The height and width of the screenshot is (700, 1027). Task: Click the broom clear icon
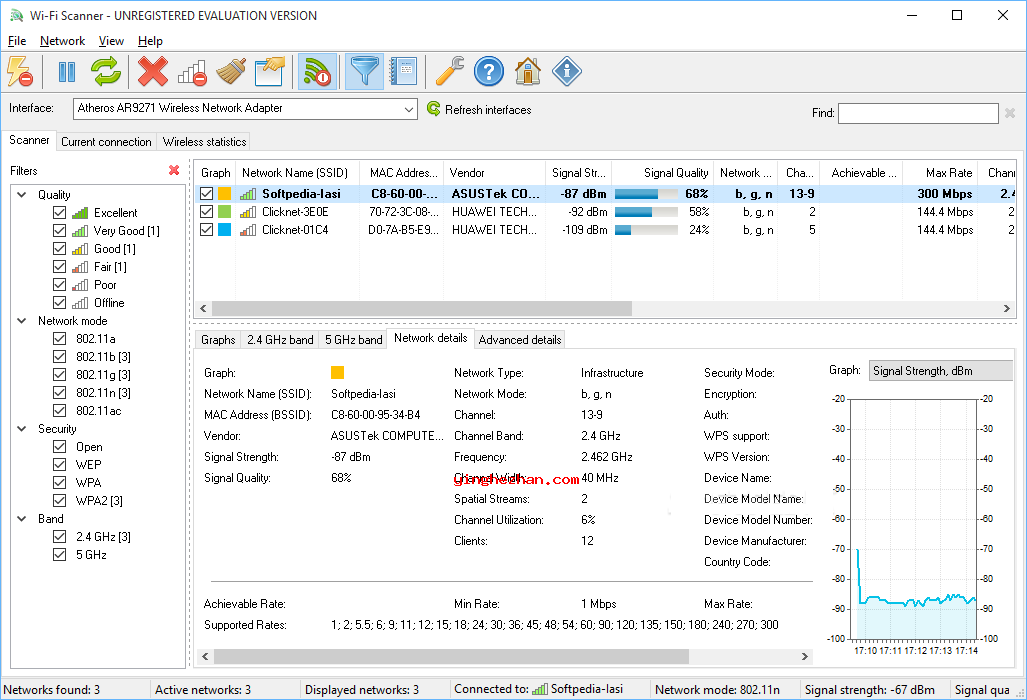(231, 71)
